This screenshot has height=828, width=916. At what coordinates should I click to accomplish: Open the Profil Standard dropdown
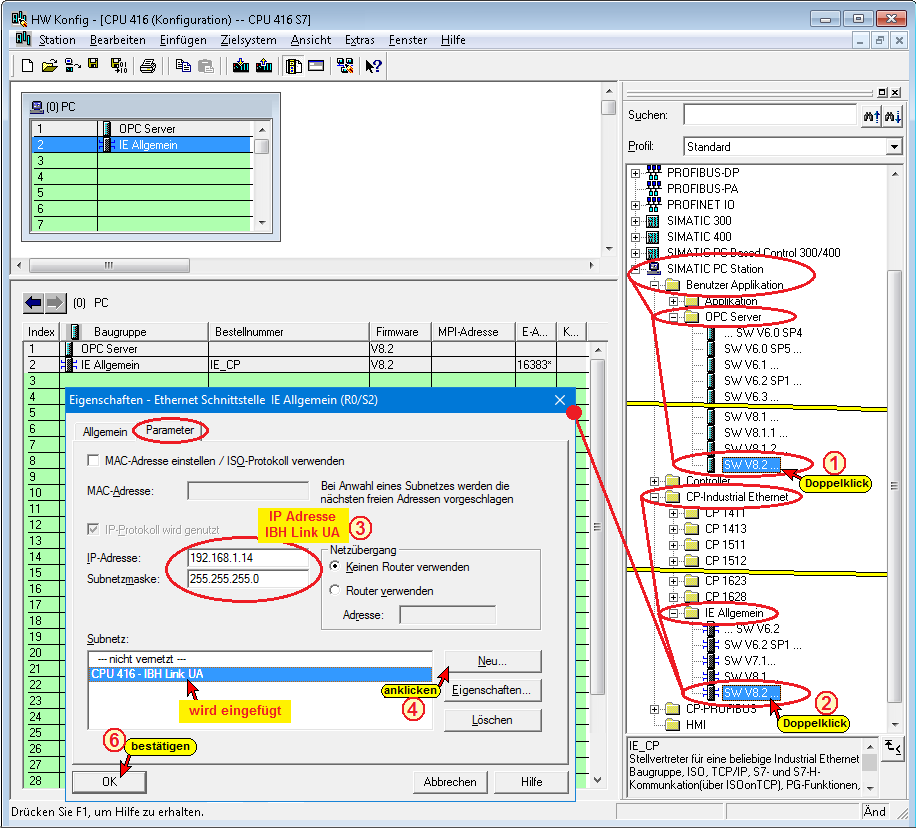pyautogui.click(x=894, y=147)
